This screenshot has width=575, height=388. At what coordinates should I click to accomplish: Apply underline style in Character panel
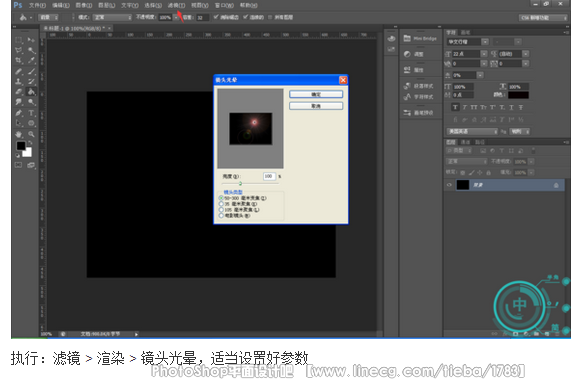(511, 107)
